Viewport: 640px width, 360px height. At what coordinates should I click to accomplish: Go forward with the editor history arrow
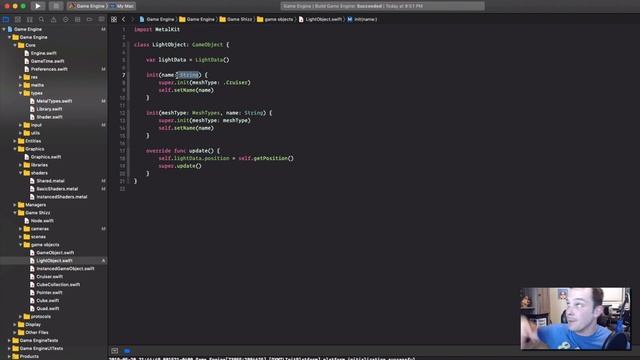click(x=132, y=20)
